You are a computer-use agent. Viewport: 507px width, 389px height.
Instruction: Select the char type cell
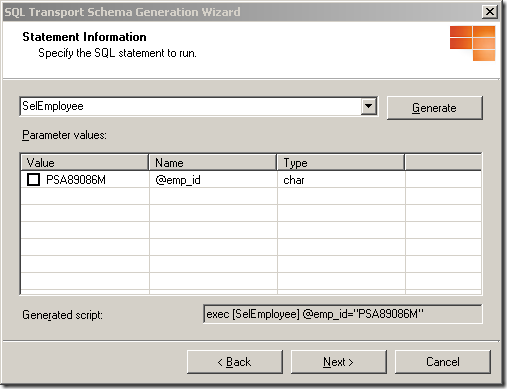(x=341, y=180)
